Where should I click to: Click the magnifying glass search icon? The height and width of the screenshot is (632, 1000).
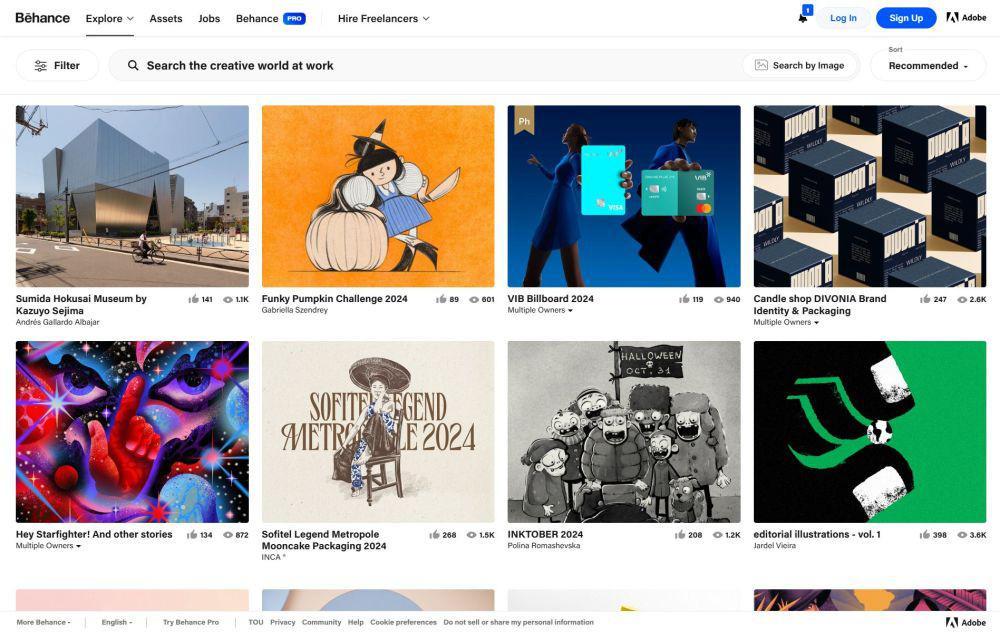tap(133, 65)
